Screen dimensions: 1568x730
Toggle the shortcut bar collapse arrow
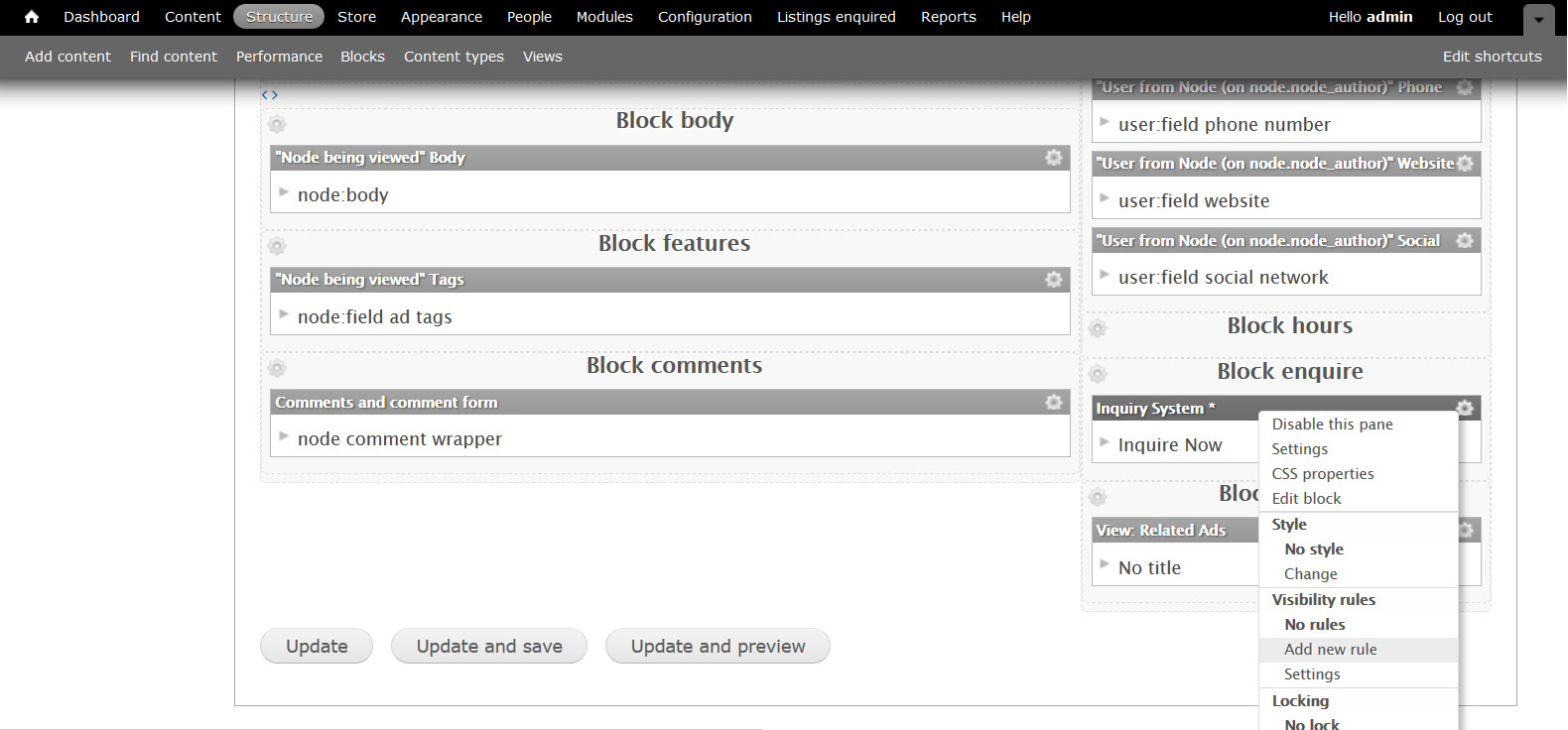tap(1539, 19)
